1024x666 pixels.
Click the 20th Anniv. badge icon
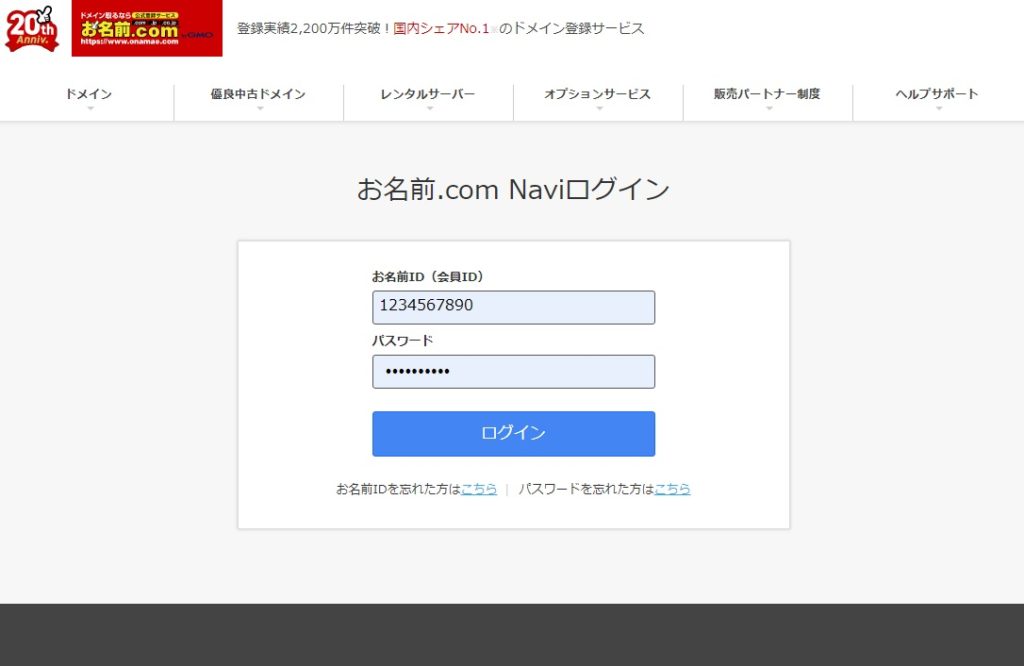point(31,29)
